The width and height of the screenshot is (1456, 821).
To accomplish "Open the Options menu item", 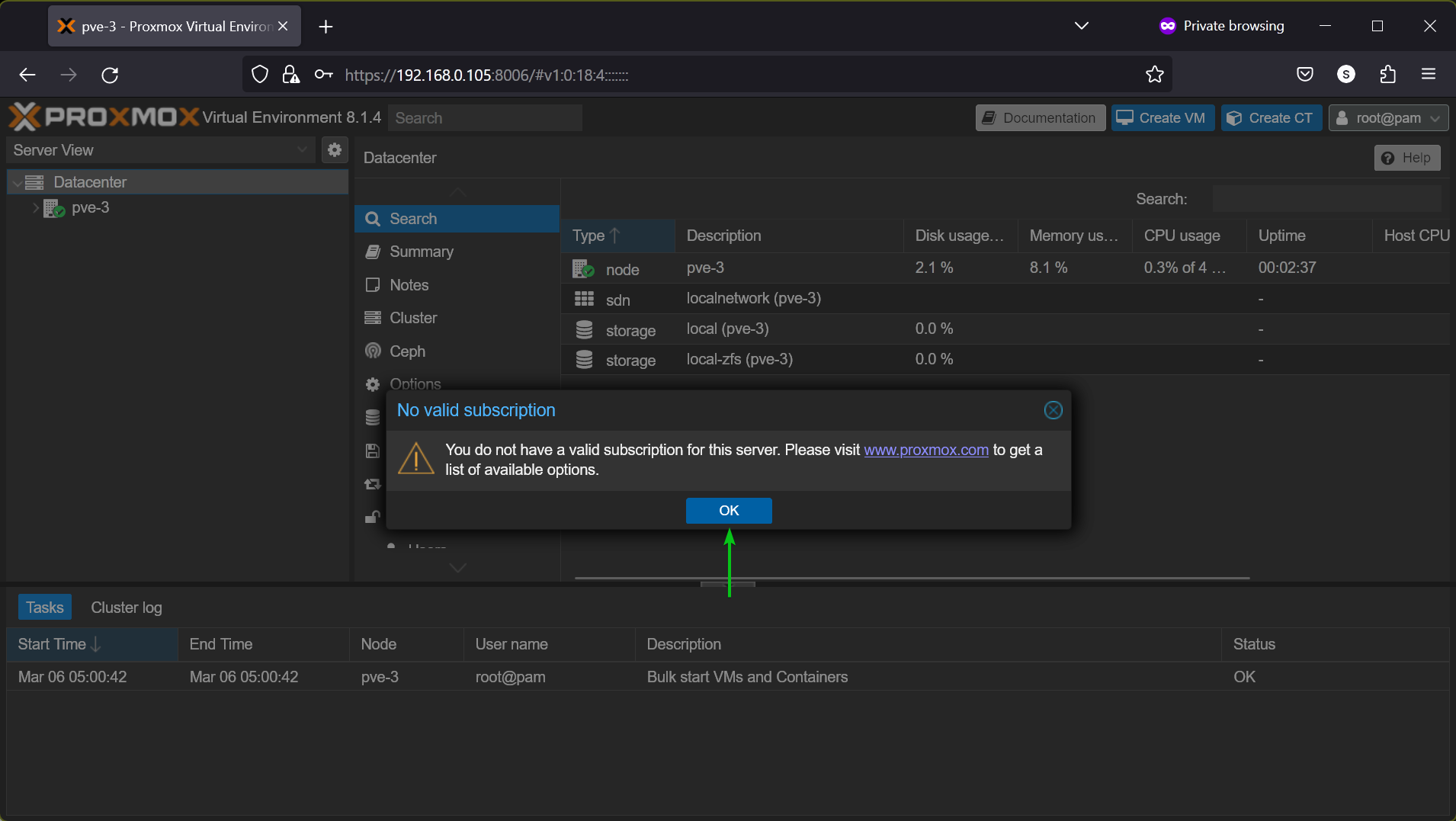I will click(457, 383).
